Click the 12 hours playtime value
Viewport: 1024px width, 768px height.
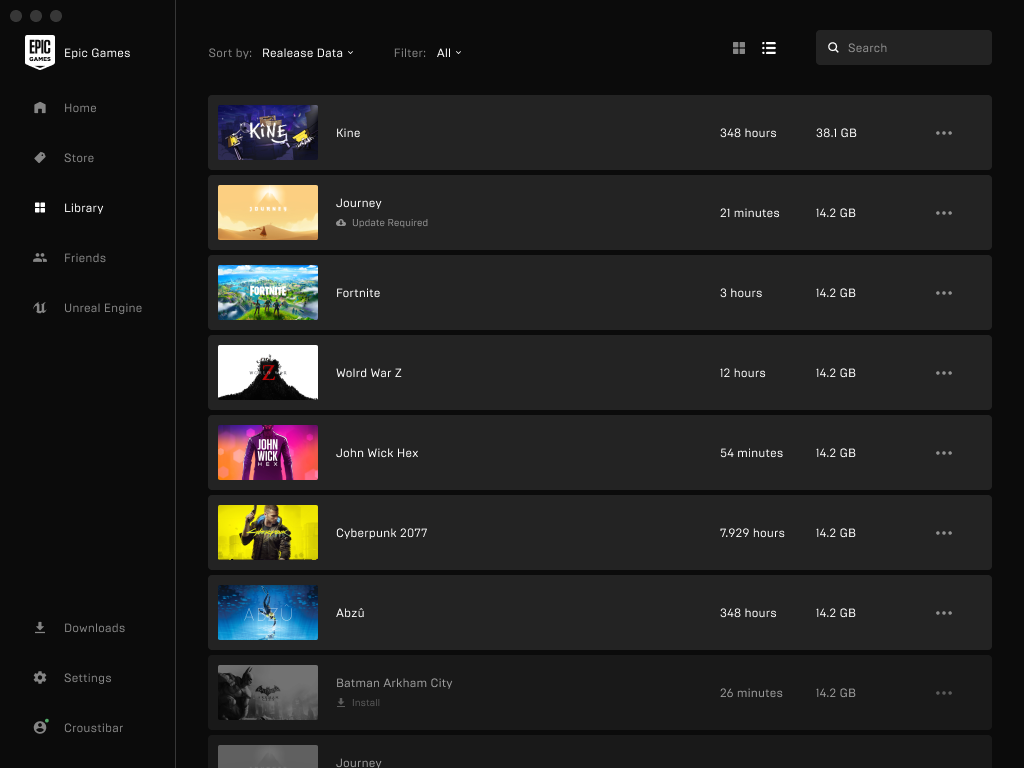[x=743, y=373]
